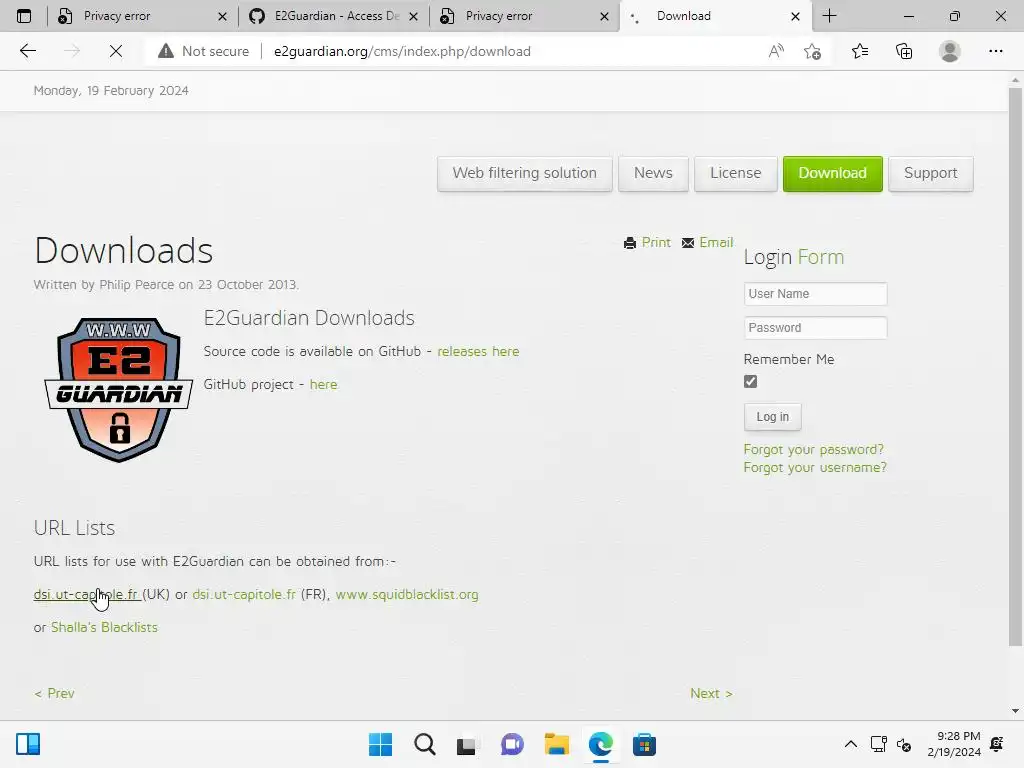
Task: Open the Chat app in taskbar
Action: pos(512,744)
